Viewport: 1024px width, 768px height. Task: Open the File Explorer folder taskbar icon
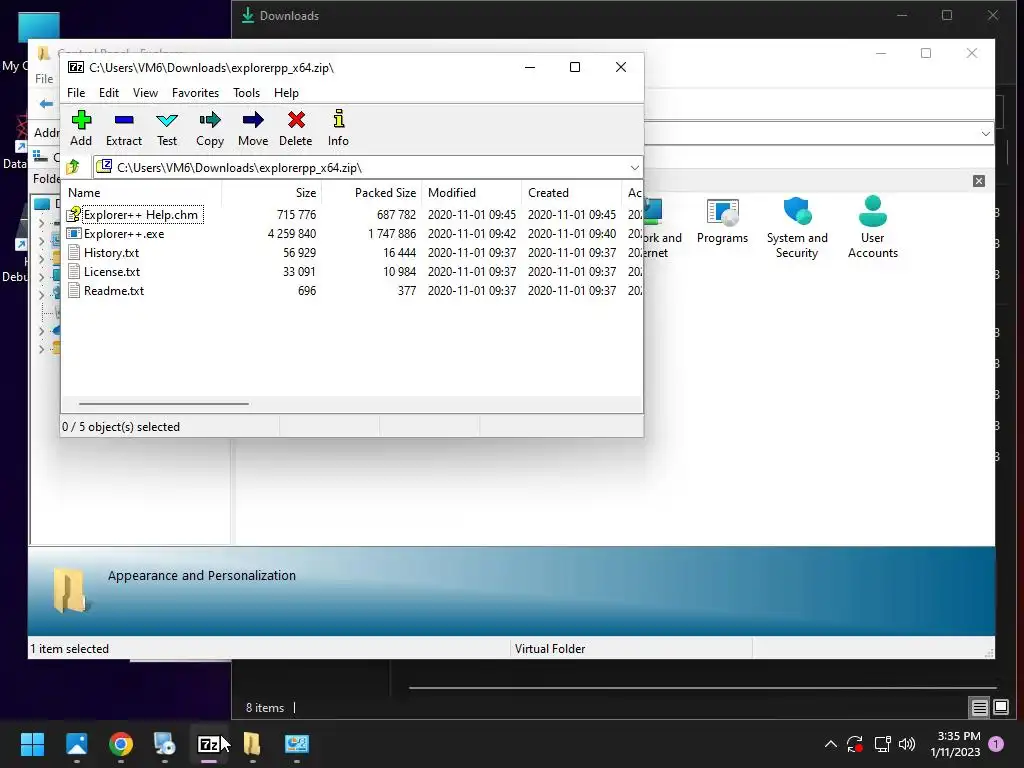252,744
